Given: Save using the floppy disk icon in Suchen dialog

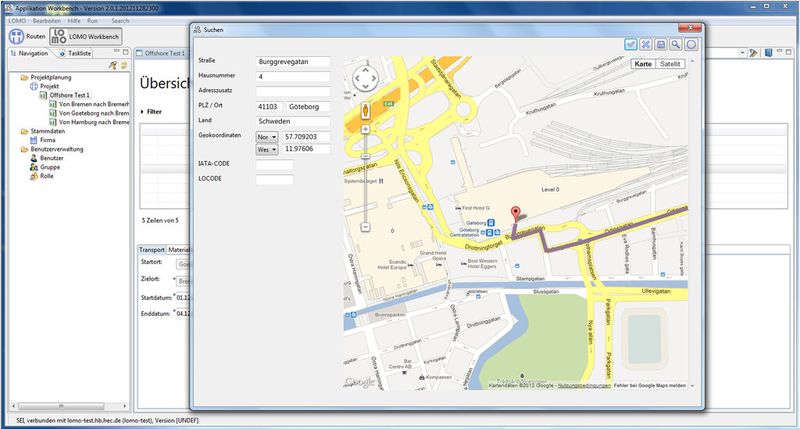Looking at the screenshot, I should coord(661,44).
